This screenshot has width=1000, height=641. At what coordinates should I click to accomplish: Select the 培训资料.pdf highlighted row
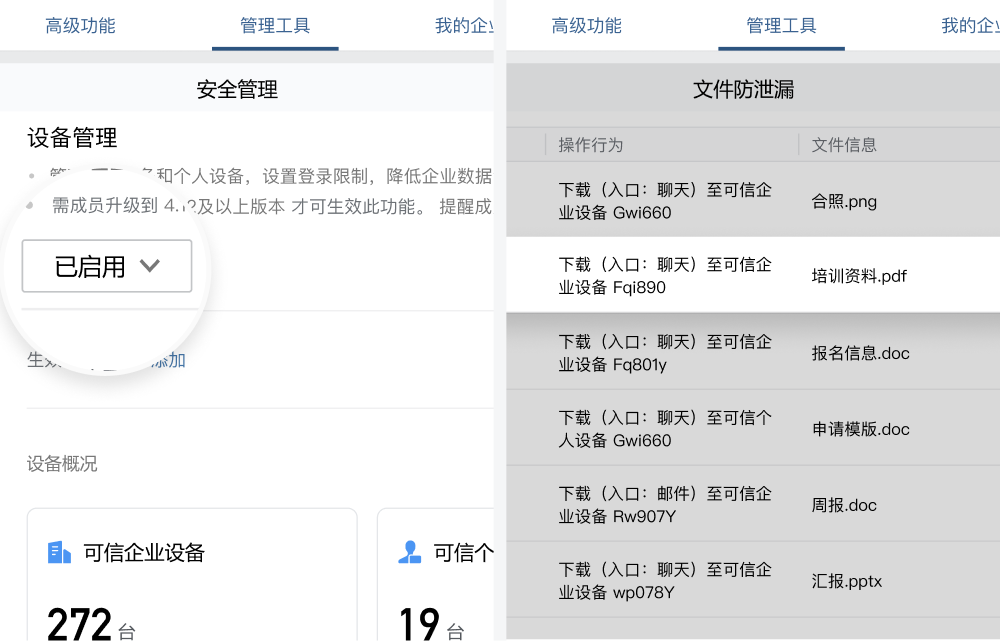(753, 276)
